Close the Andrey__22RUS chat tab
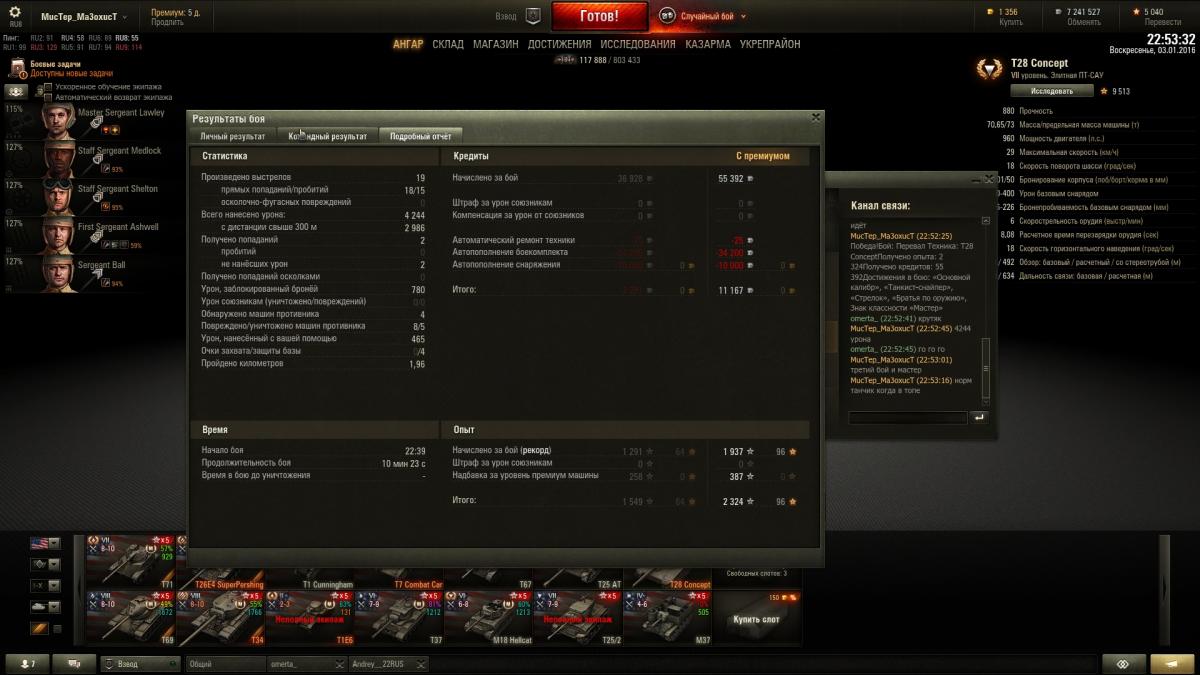Image resolution: width=1200 pixels, height=675 pixels. point(421,664)
